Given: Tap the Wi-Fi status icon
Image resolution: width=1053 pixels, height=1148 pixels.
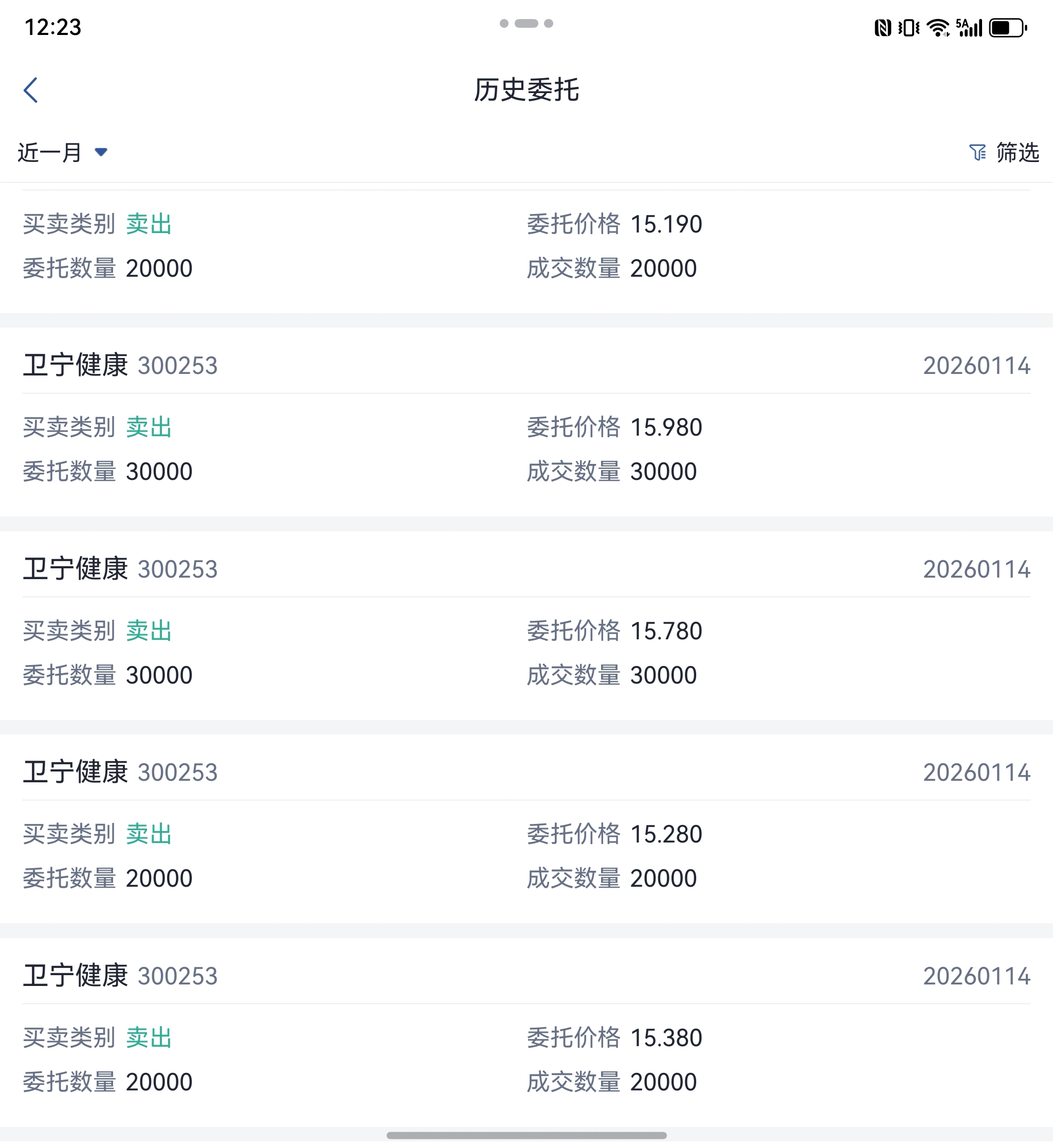Looking at the screenshot, I should (x=938, y=27).
